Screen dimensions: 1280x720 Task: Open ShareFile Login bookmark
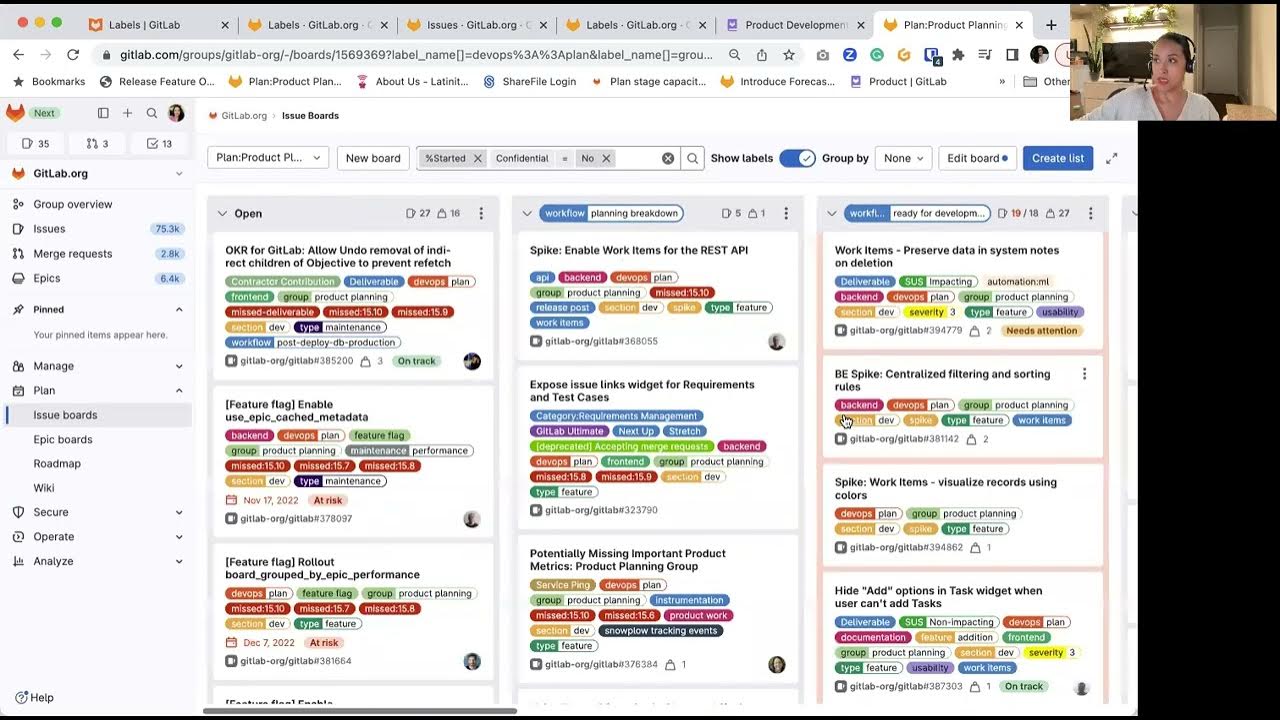(529, 82)
